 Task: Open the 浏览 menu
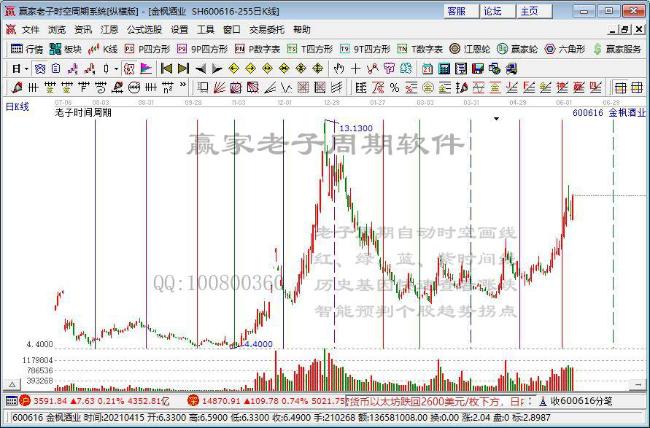pos(57,30)
